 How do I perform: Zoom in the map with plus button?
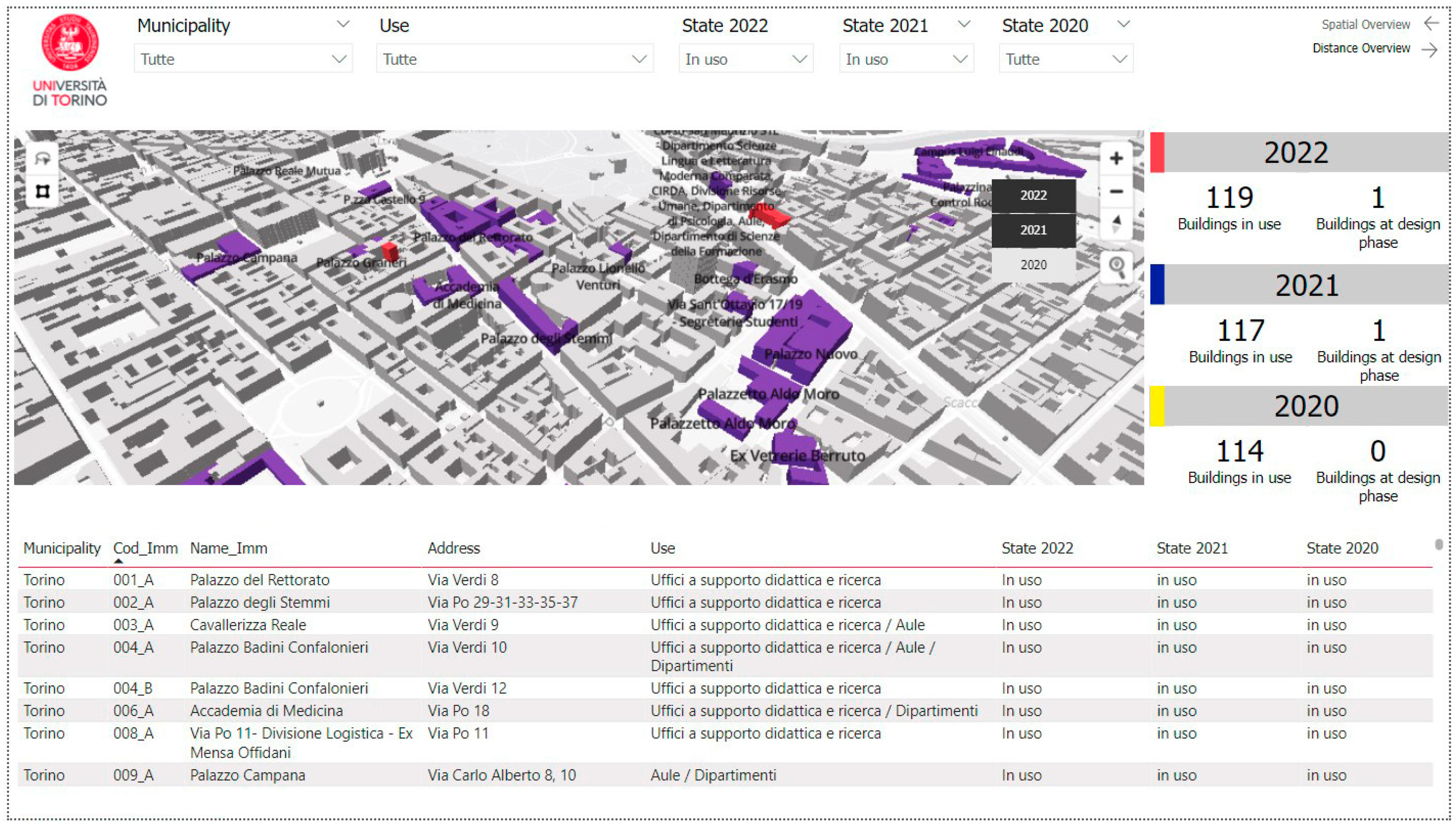(x=1116, y=158)
